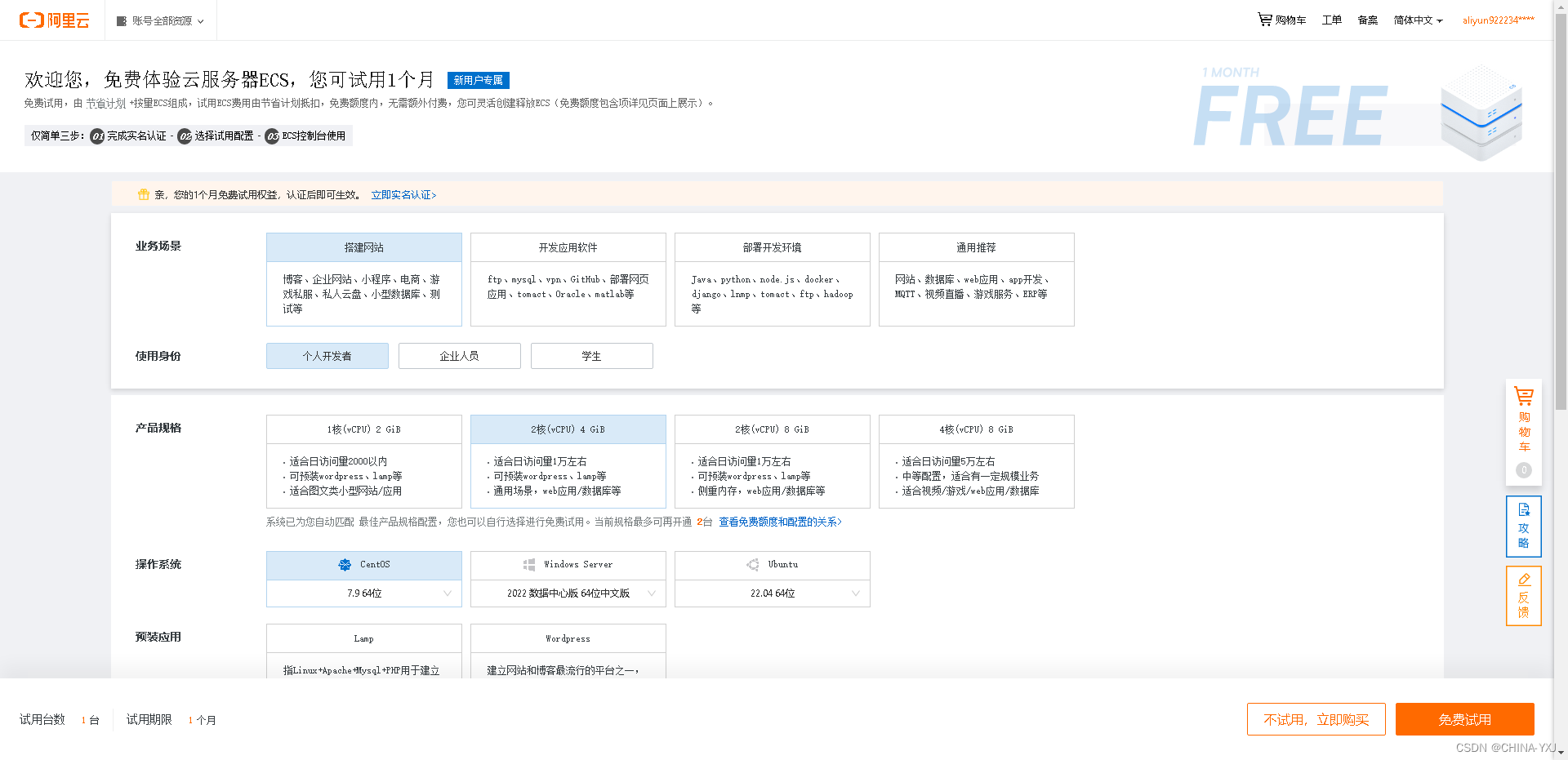Image resolution: width=1568 pixels, height=760 pixels.
Task: Click the step 03 circle icon
Action: (x=272, y=136)
